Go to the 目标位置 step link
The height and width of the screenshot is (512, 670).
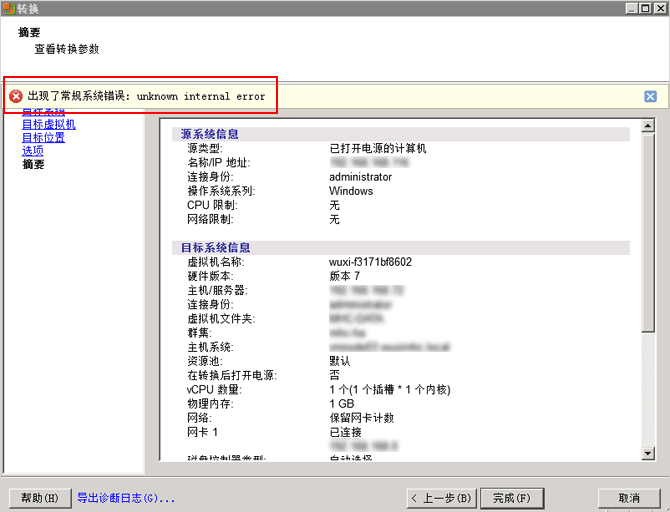[x=43, y=138]
